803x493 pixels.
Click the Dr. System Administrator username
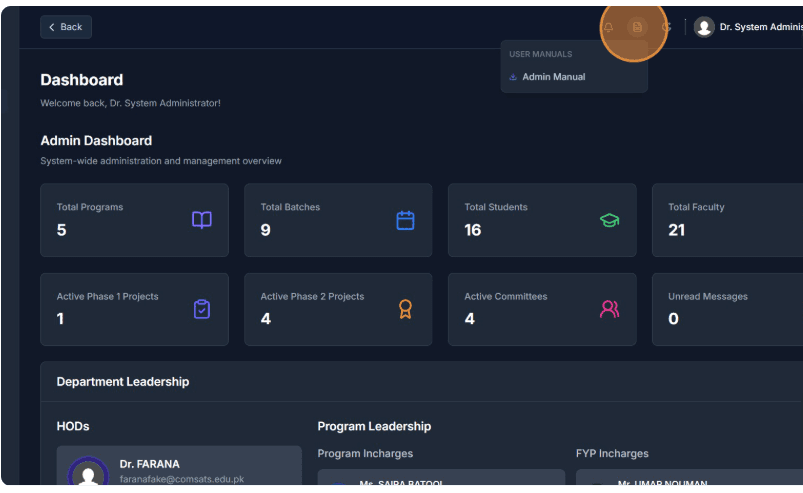point(761,27)
